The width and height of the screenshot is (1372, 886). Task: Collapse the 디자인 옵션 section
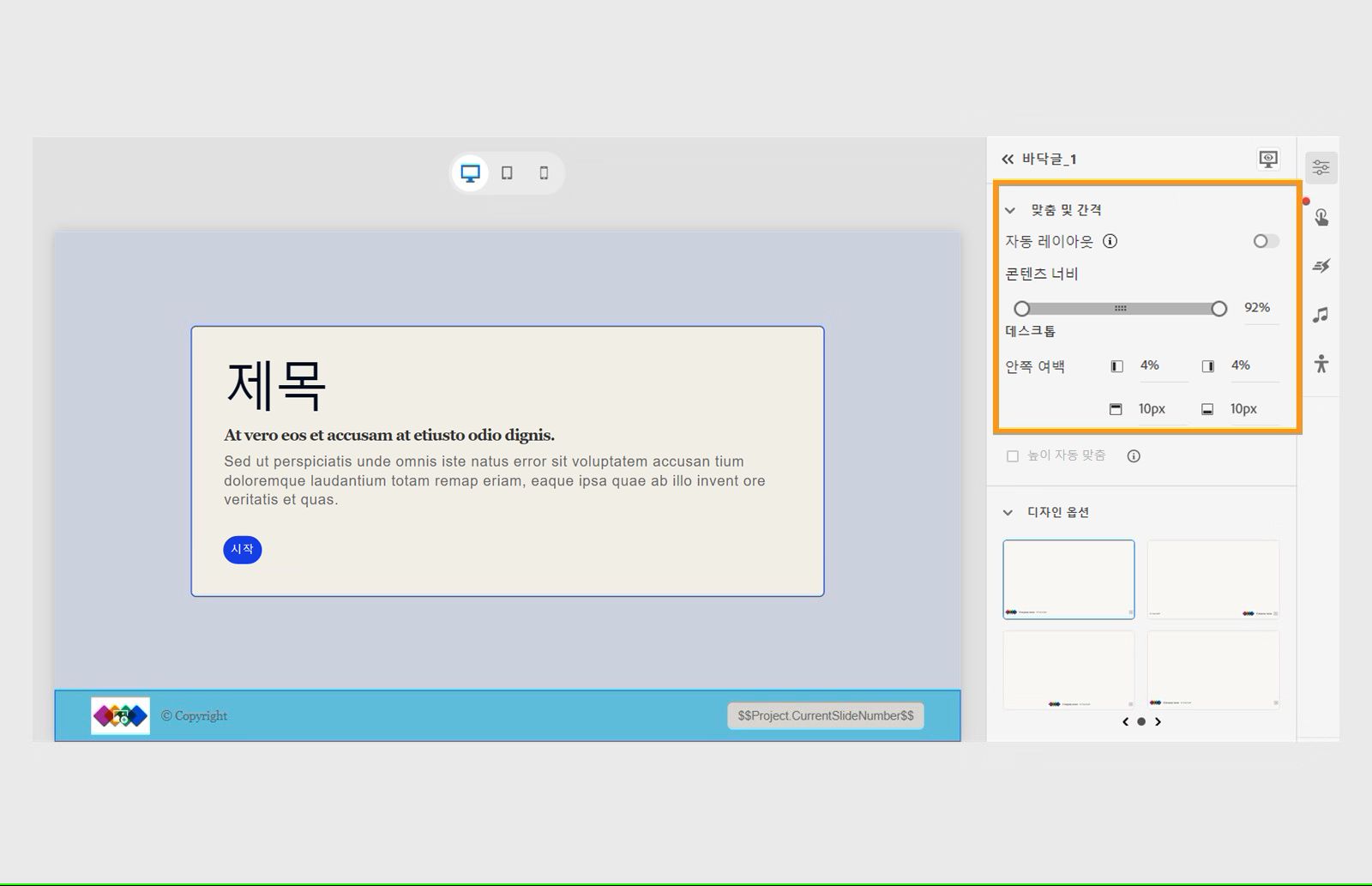[x=1008, y=512]
